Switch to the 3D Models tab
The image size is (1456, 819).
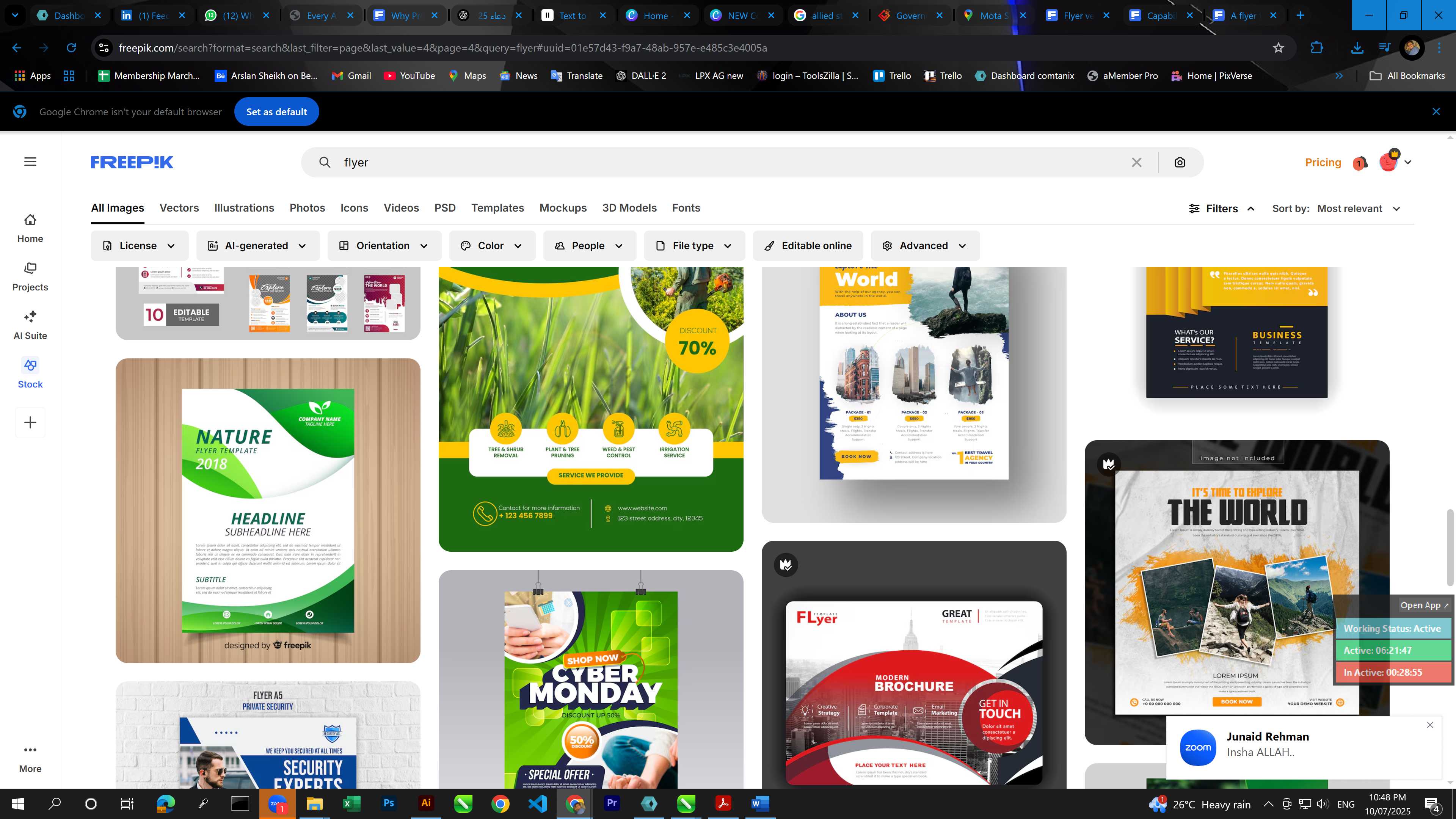629,208
